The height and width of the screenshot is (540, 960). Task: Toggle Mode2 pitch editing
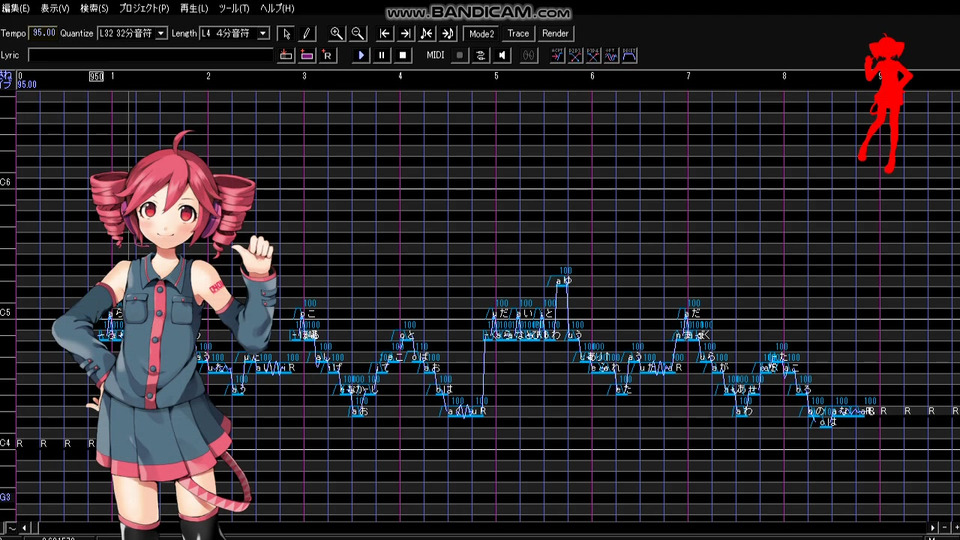pyautogui.click(x=481, y=34)
